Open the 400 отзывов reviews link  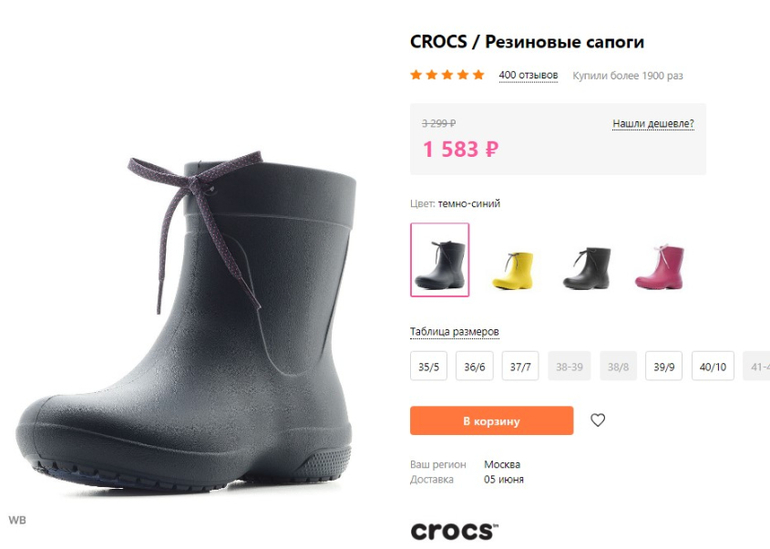click(528, 75)
